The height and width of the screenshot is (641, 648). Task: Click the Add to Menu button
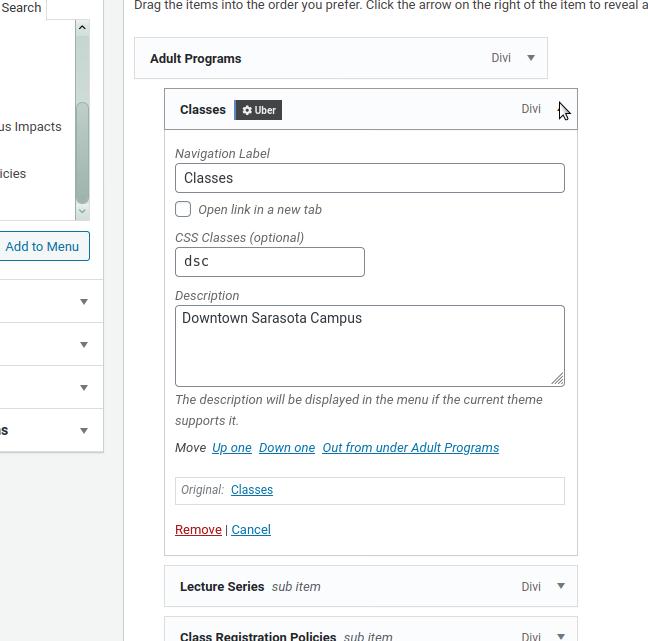coord(42,246)
